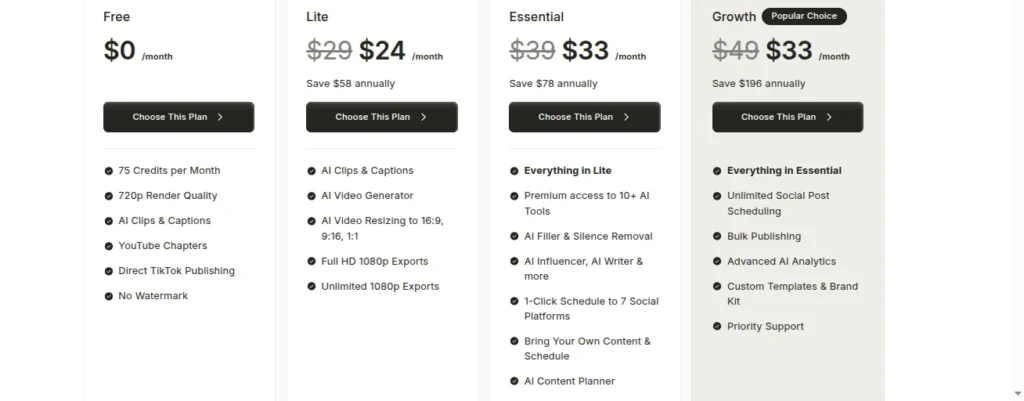
Task: Choose the Essential plan button
Action: click(x=584, y=117)
